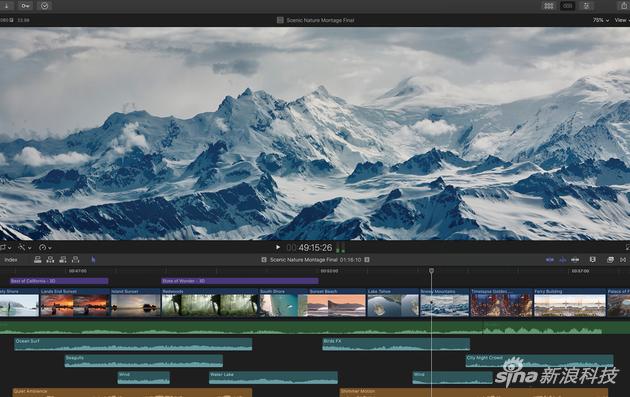Click connect clip to primary storyline icon
The height and width of the screenshot is (397, 630).
(38, 260)
